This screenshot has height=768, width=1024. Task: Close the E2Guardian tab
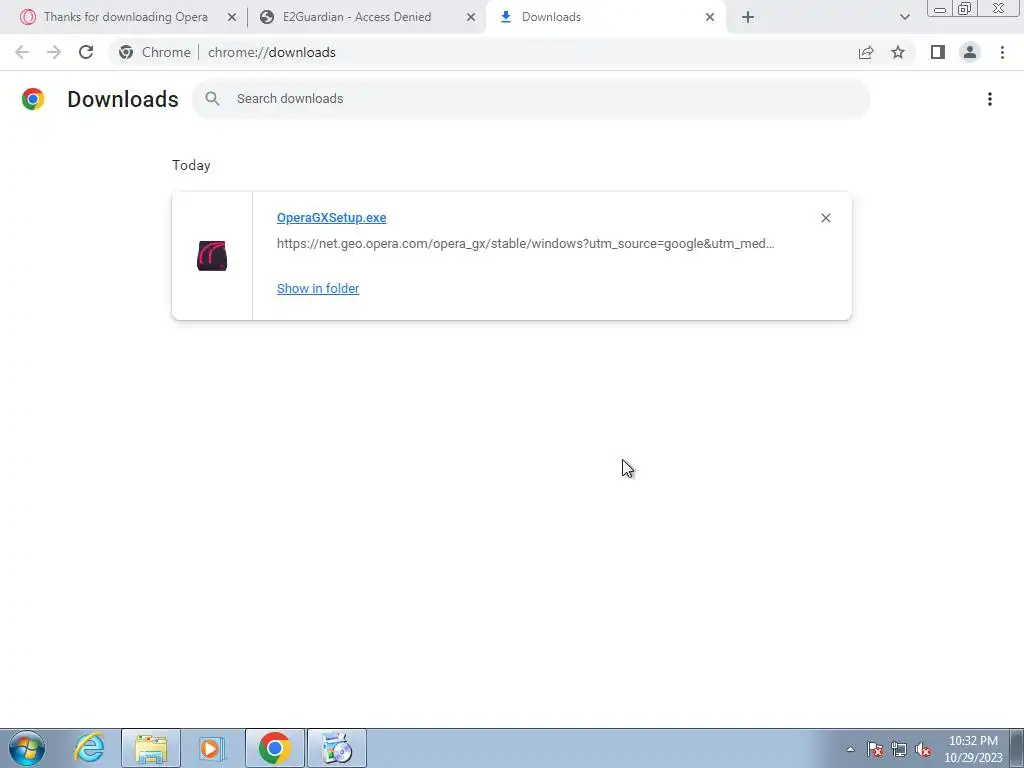471,18
